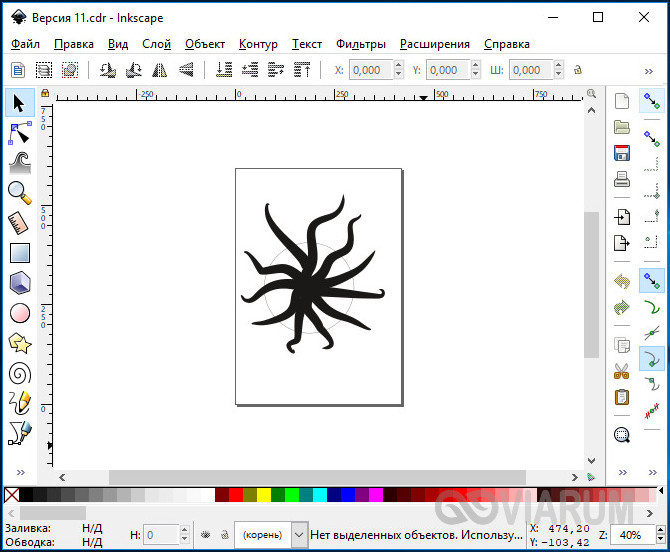Image resolution: width=670 pixels, height=552 pixels.
Task: Print document icon
Action: point(622,179)
